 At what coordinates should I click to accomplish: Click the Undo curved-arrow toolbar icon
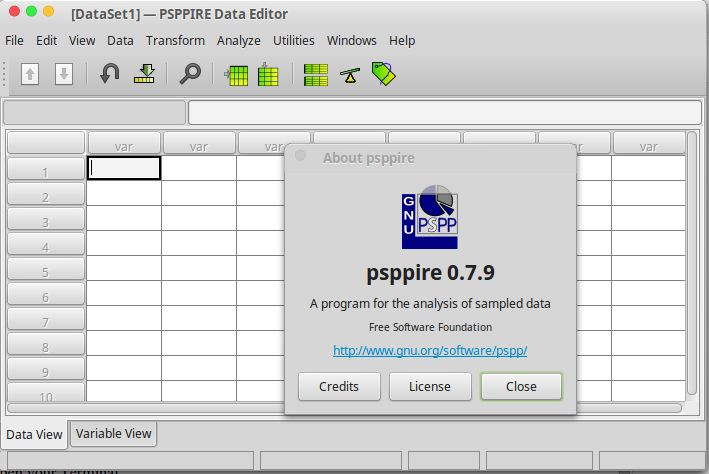tap(109, 73)
